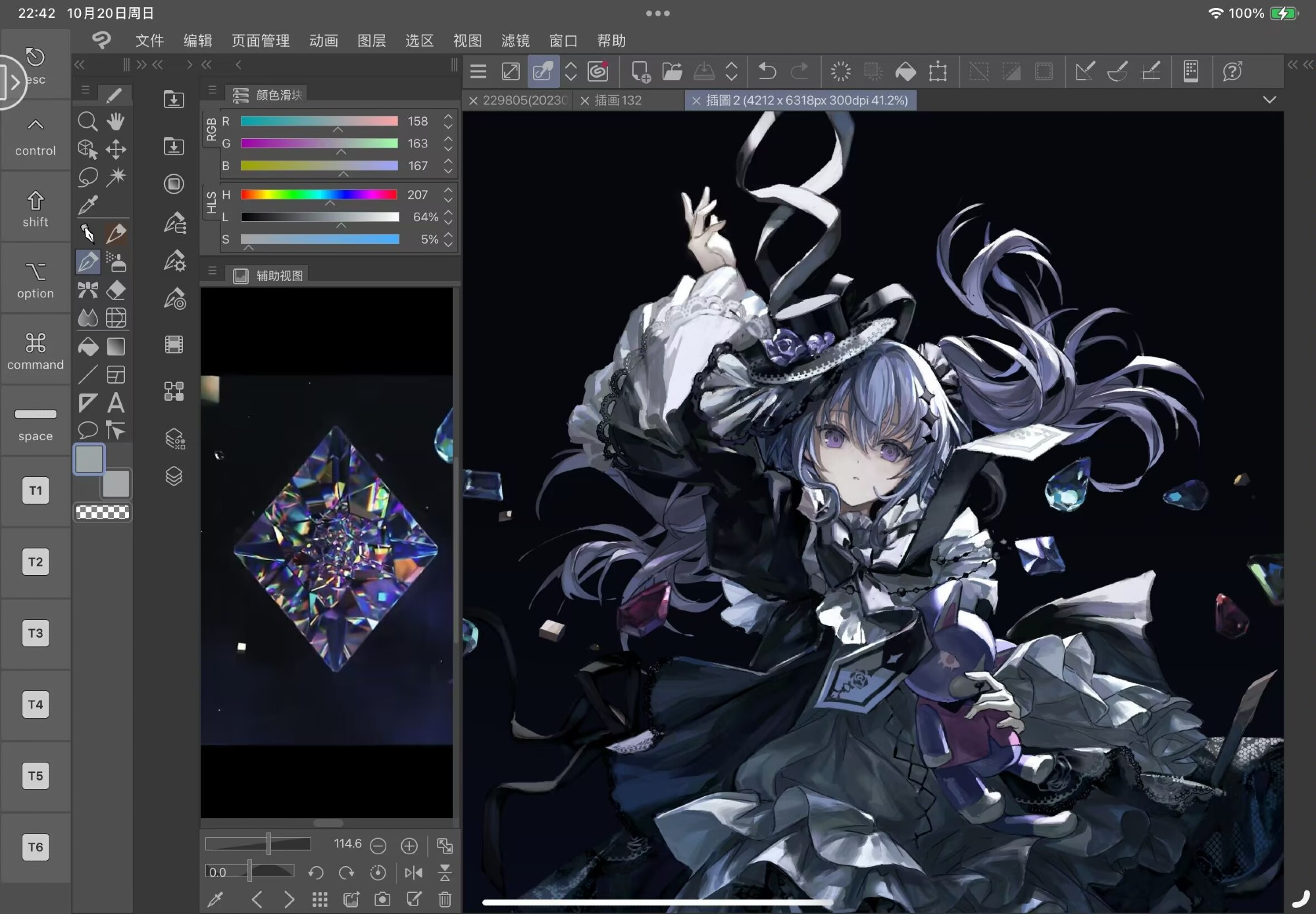Open the Sub View palette menu
The width and height of the screenshot is (1316, 914).
click(212, 270)
